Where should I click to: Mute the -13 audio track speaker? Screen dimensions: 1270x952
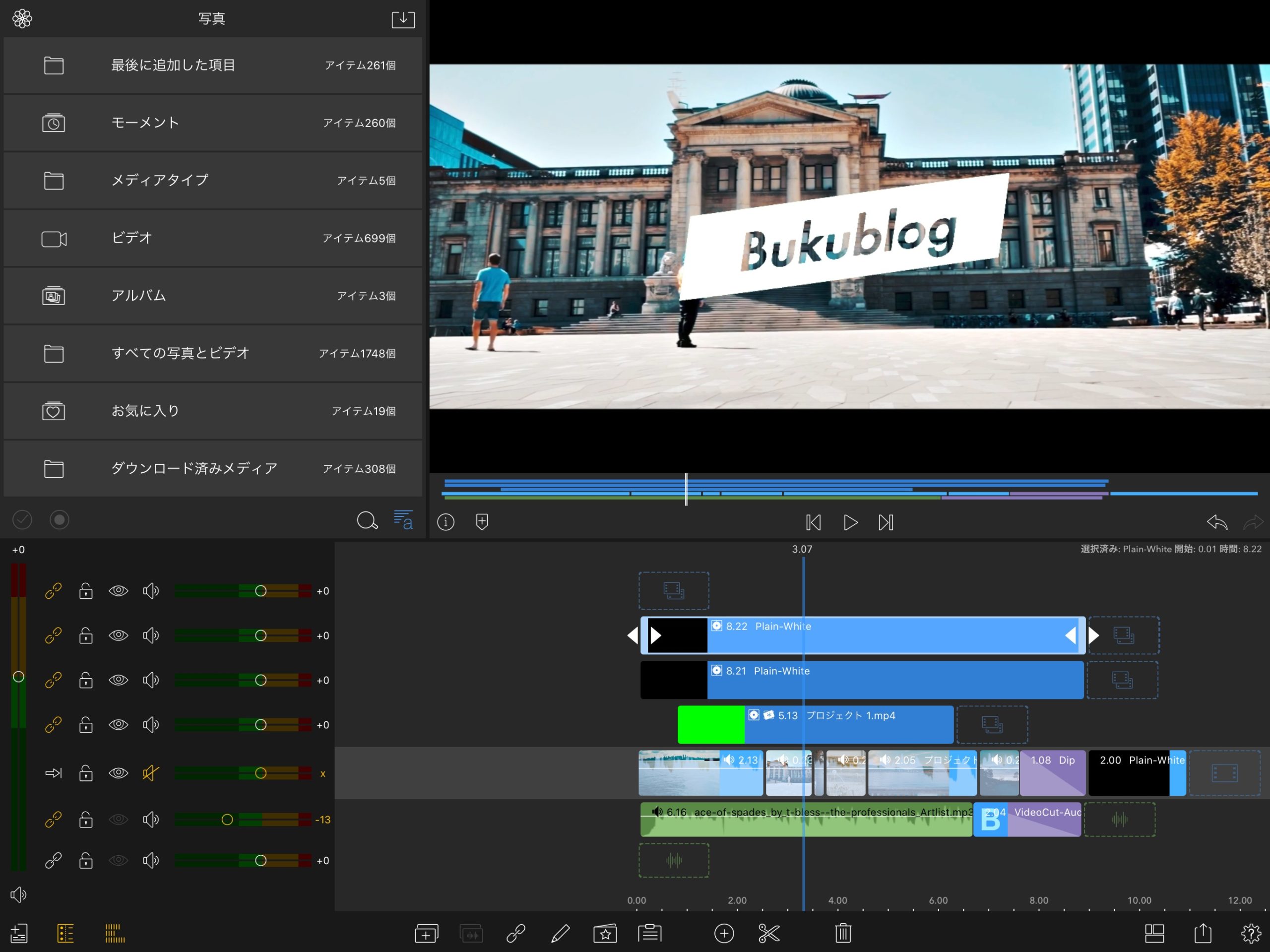[150, 820]
